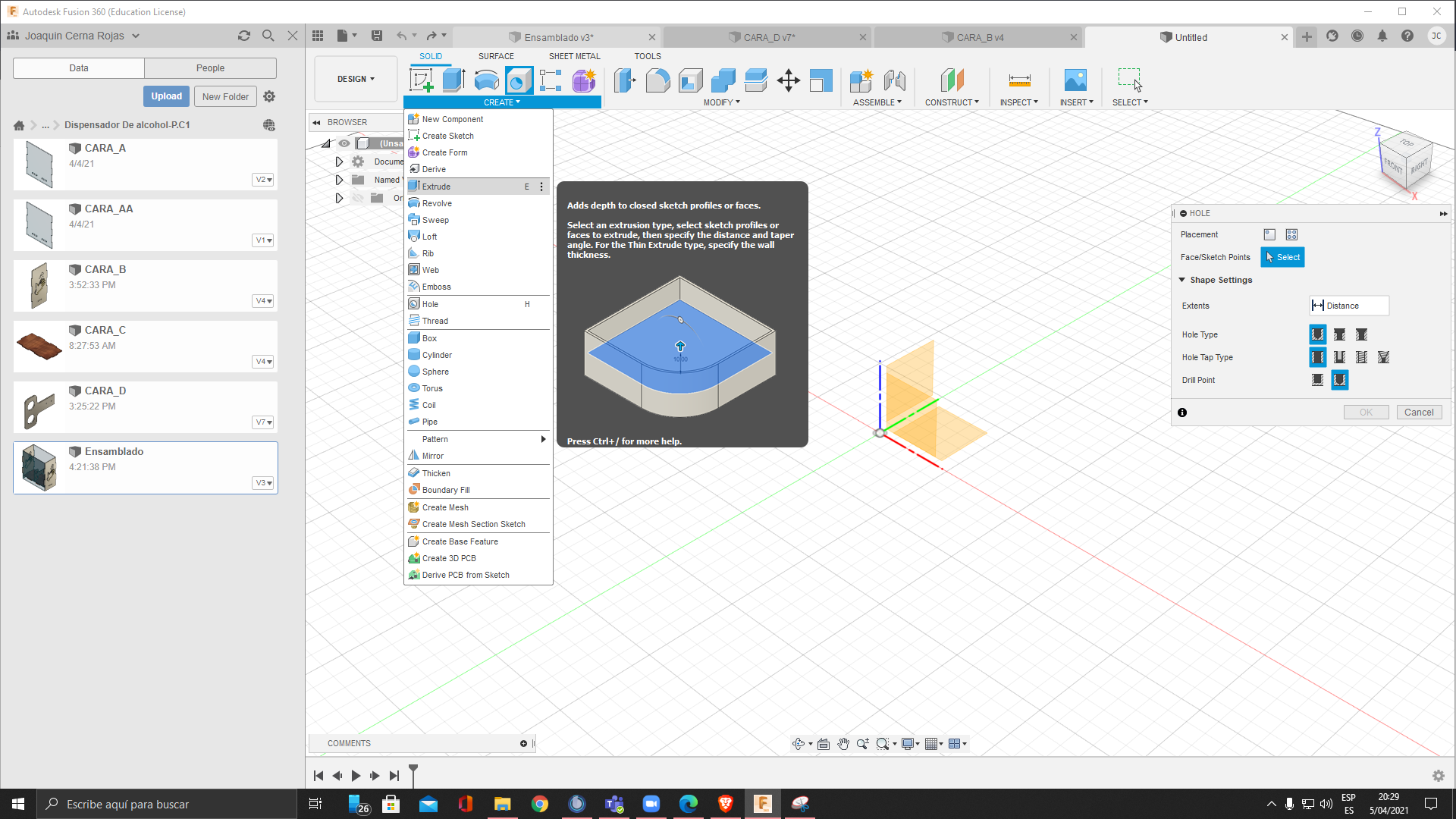Click the ViewCube FRONT face
Viewport: 1456px width, 819px height.
click(x=1394, y=165)
